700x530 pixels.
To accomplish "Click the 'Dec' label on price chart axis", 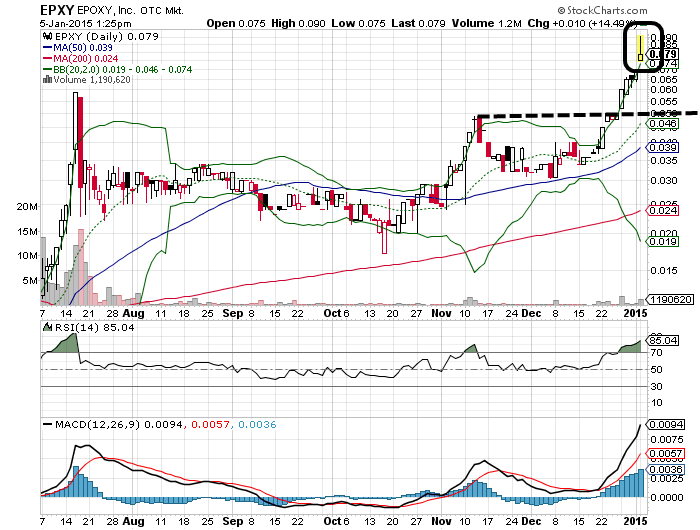I will [531, 313].
